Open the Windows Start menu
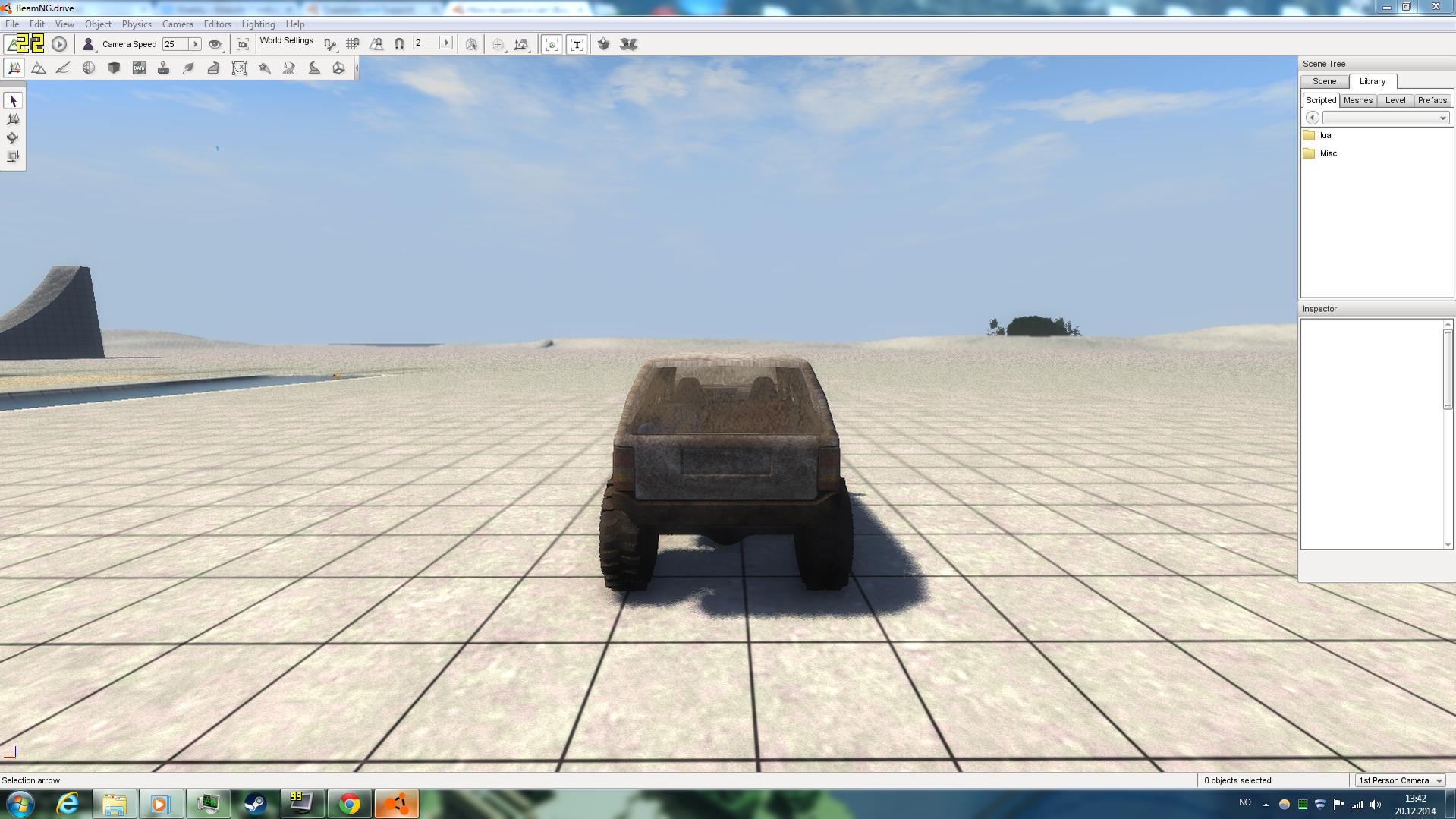The image size is (1456, 819). [20, 804]
